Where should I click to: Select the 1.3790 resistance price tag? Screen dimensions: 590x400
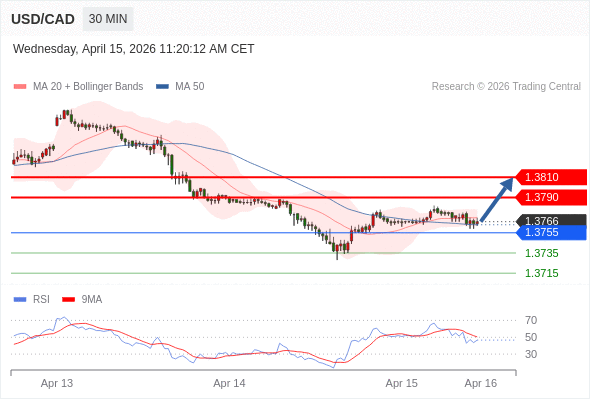[550, 197]
